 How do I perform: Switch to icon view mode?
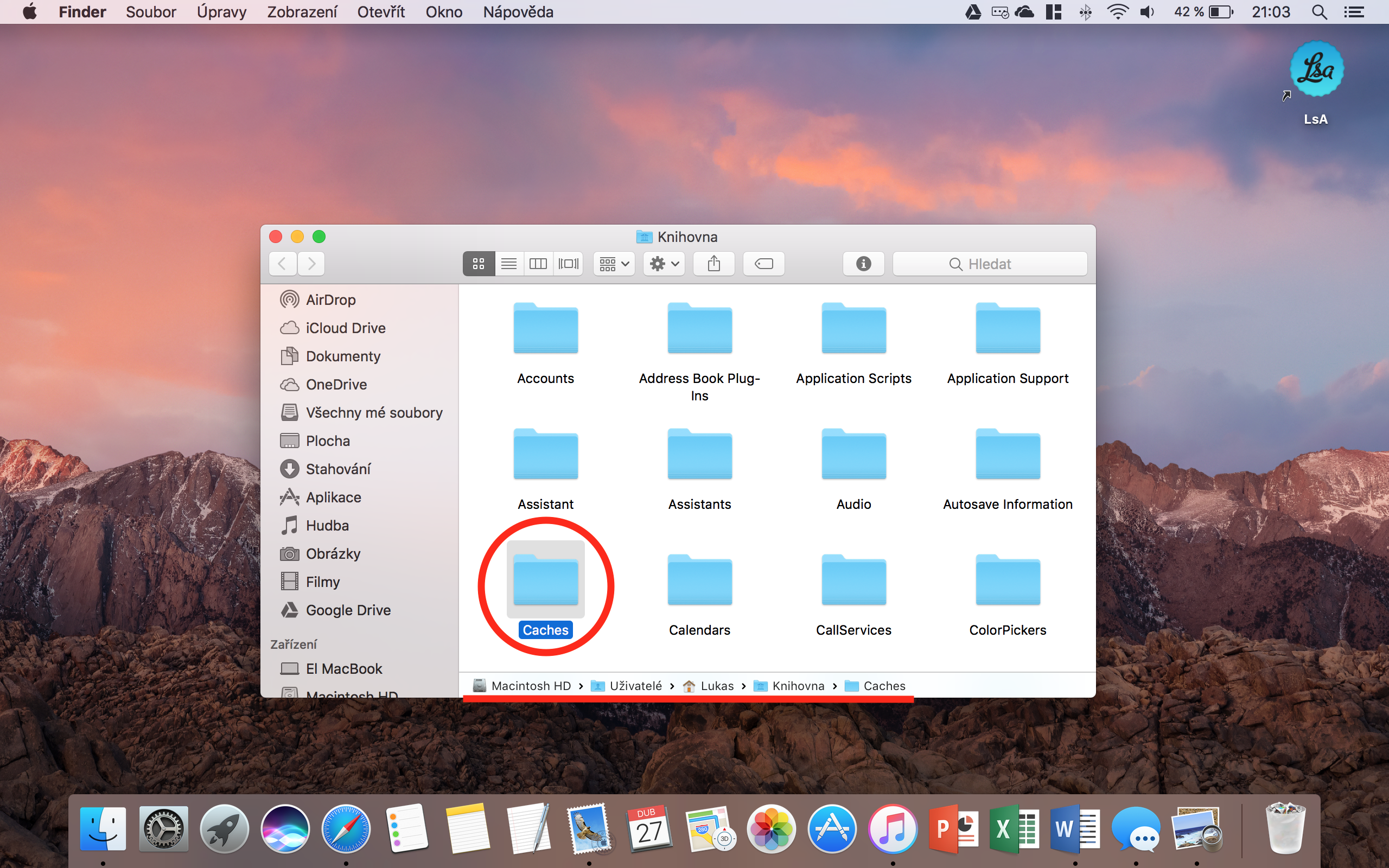click(478, 264)
